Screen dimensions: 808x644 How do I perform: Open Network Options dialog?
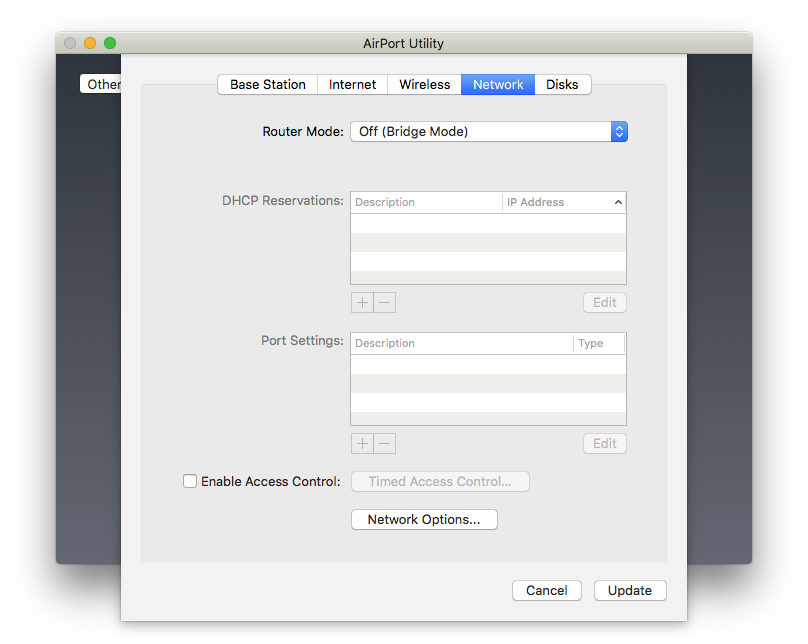click(x=424, y=519)
